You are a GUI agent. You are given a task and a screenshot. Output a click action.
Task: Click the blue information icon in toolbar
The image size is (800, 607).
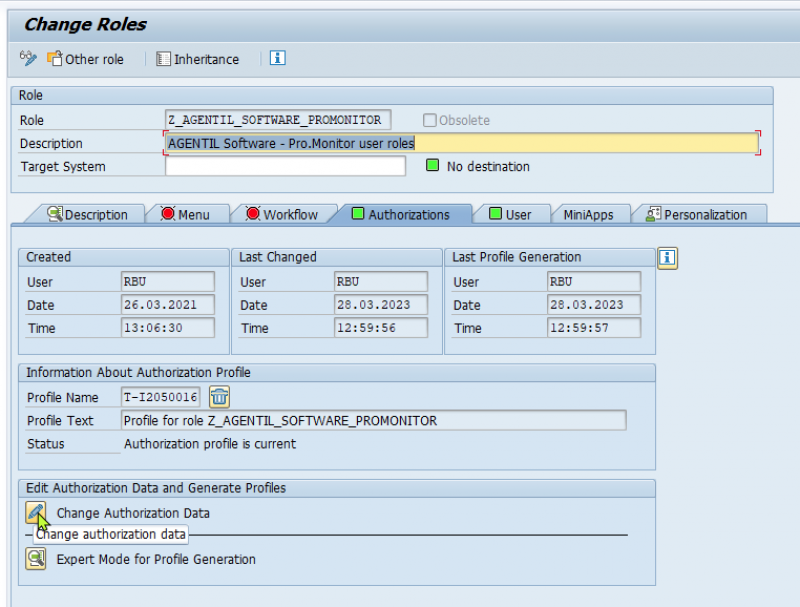278,58
